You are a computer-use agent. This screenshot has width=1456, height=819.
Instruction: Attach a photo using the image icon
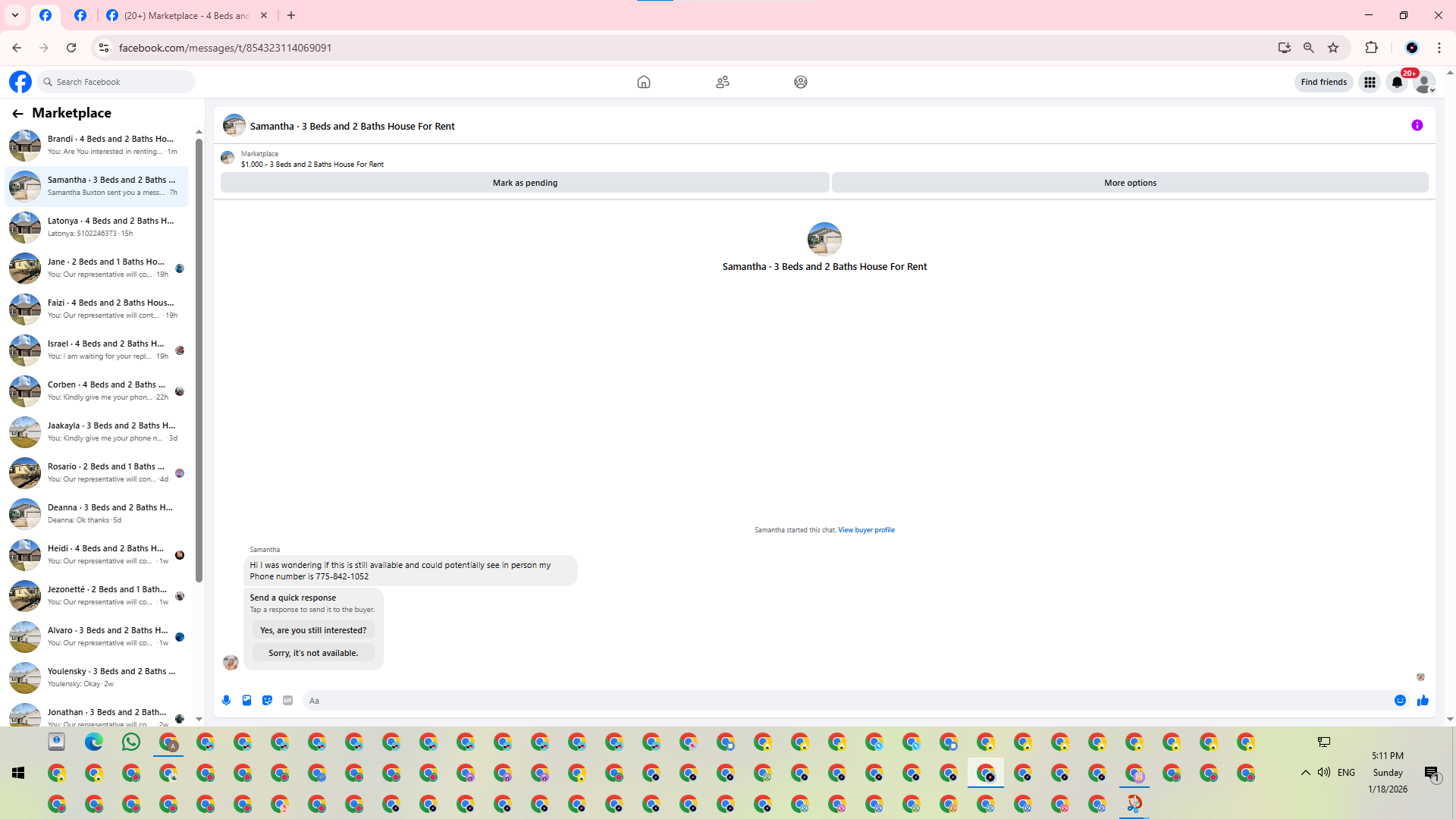pos(246,701)
